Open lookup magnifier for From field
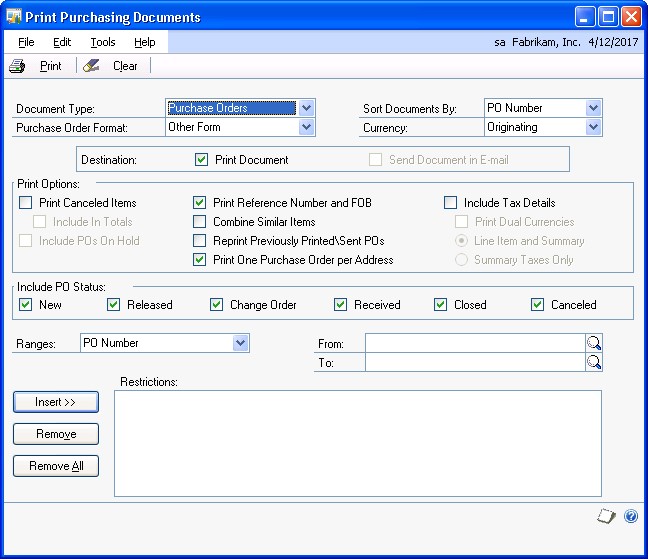 click(x=594, y=343)
